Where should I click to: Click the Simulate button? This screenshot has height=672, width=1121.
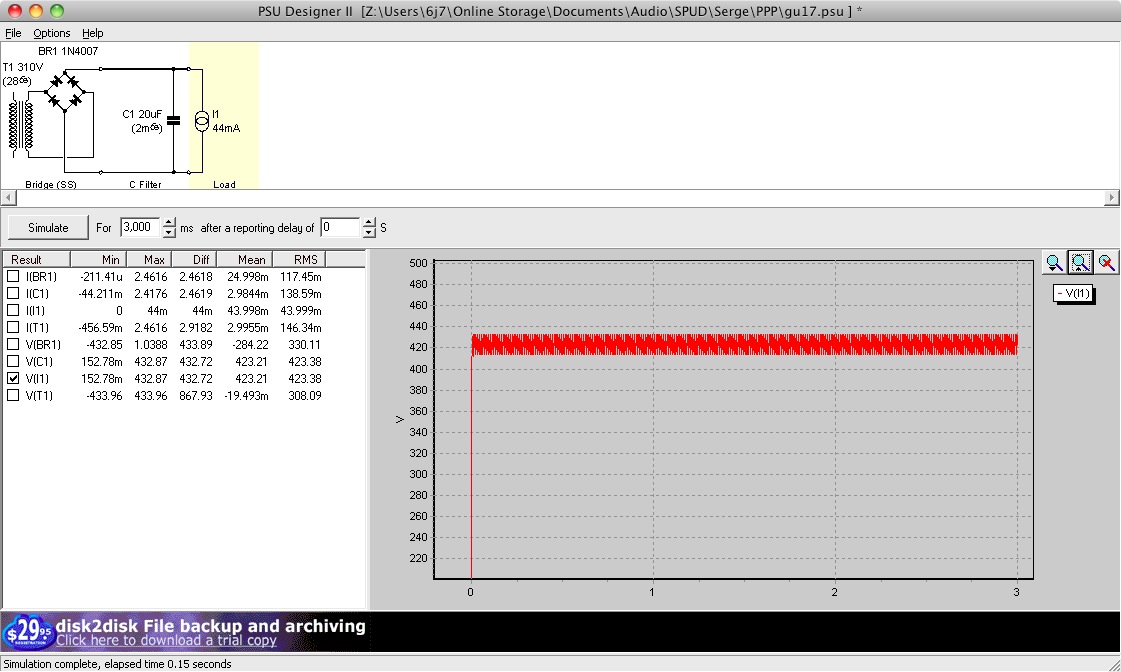tap(48, 227)
